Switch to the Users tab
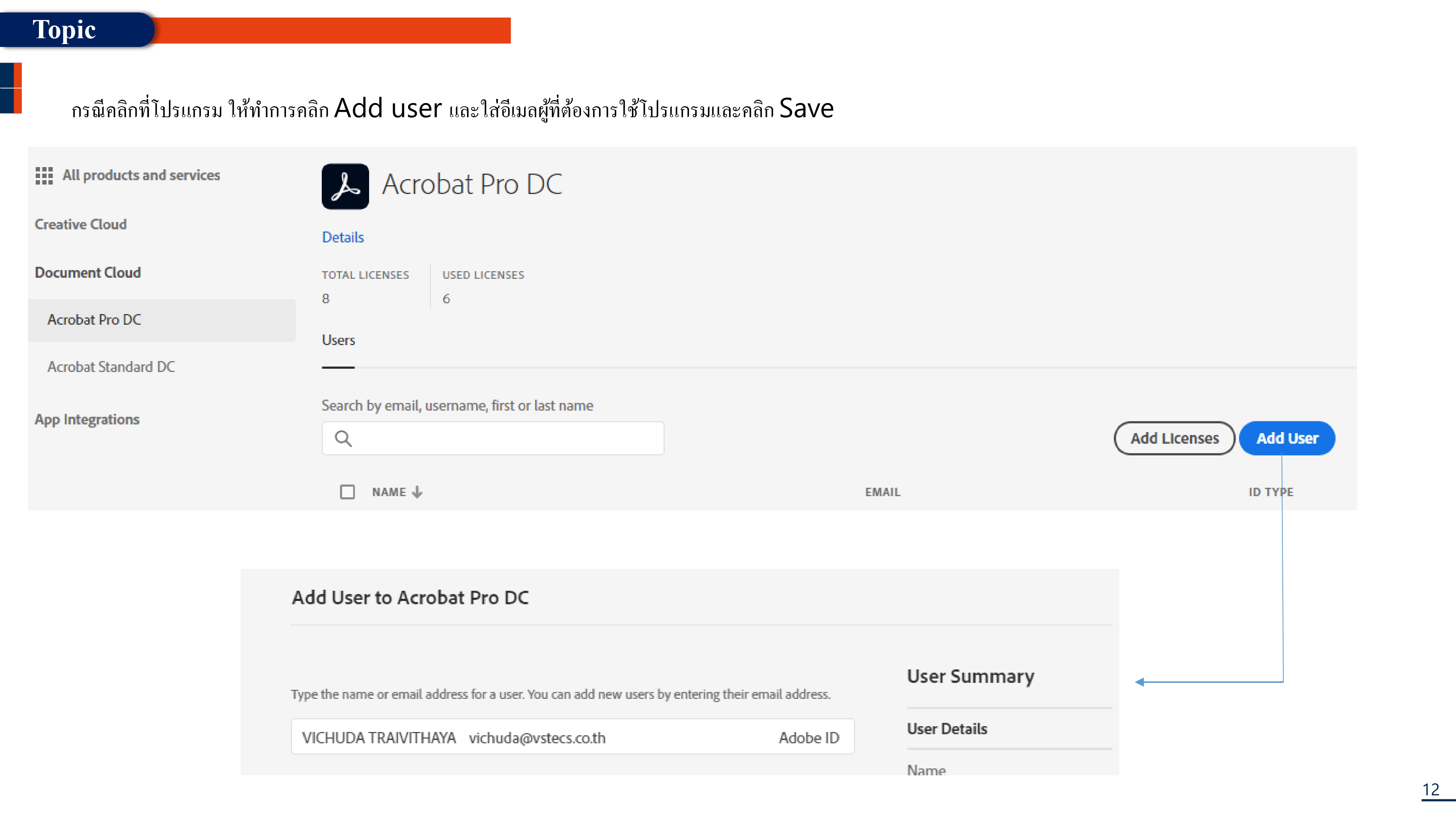The height and width of the screenshot is (819, 1456). pos(338,340)
